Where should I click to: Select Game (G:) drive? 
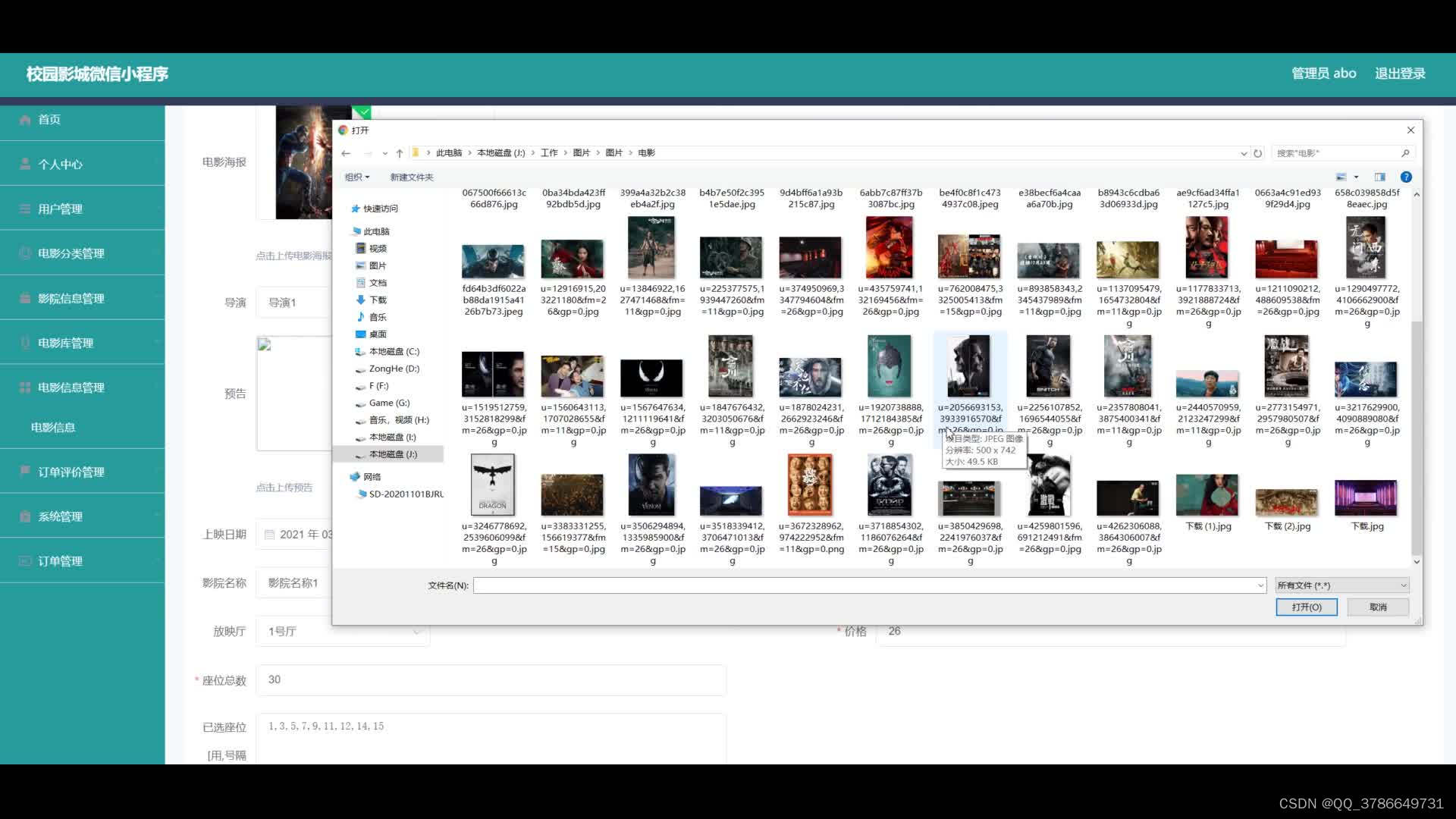tap(383, 403)
